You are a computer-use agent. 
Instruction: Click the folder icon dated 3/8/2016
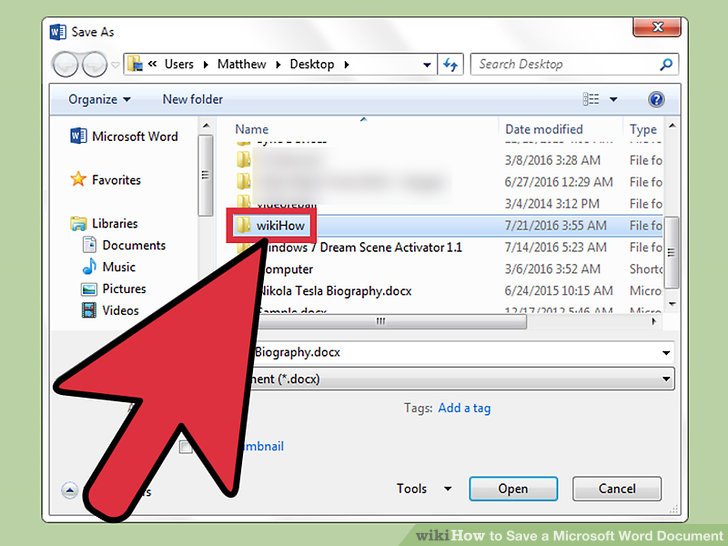244,160
